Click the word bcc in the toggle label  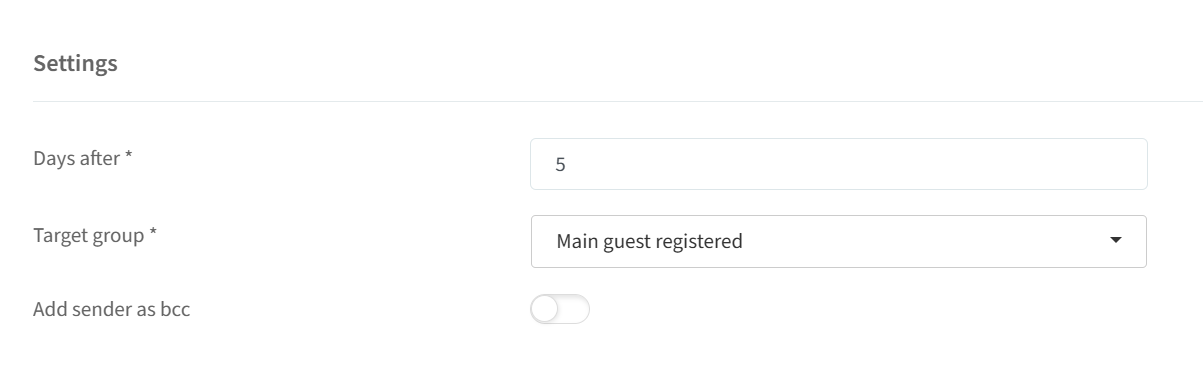[x=175, y=309]
